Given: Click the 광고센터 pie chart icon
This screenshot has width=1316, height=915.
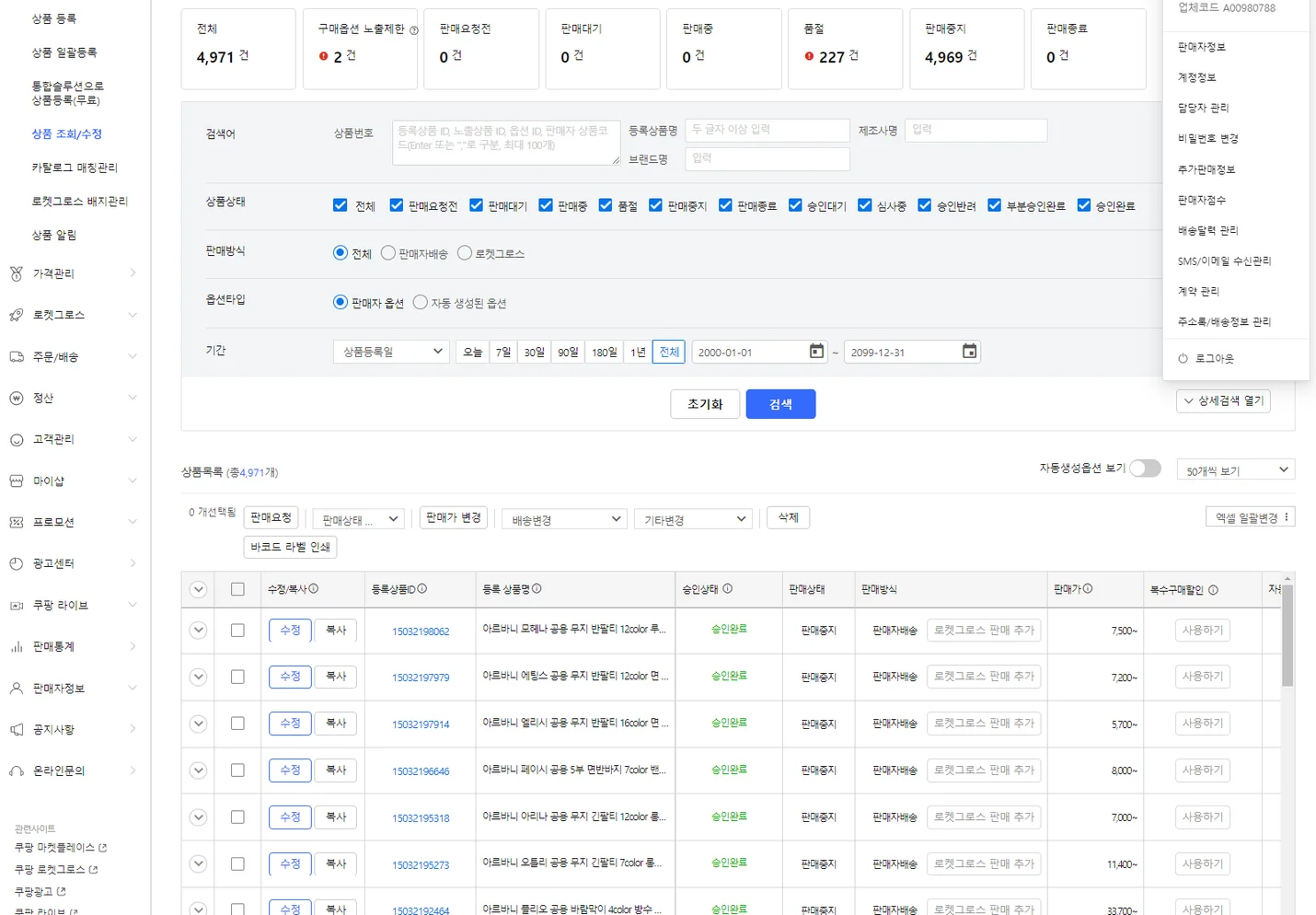Looking at the screenshot, I should 17,563.
